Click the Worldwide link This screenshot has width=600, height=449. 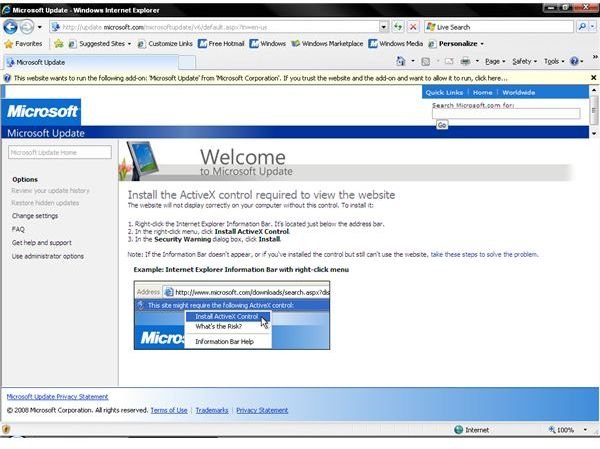click(x=518, y=92)
